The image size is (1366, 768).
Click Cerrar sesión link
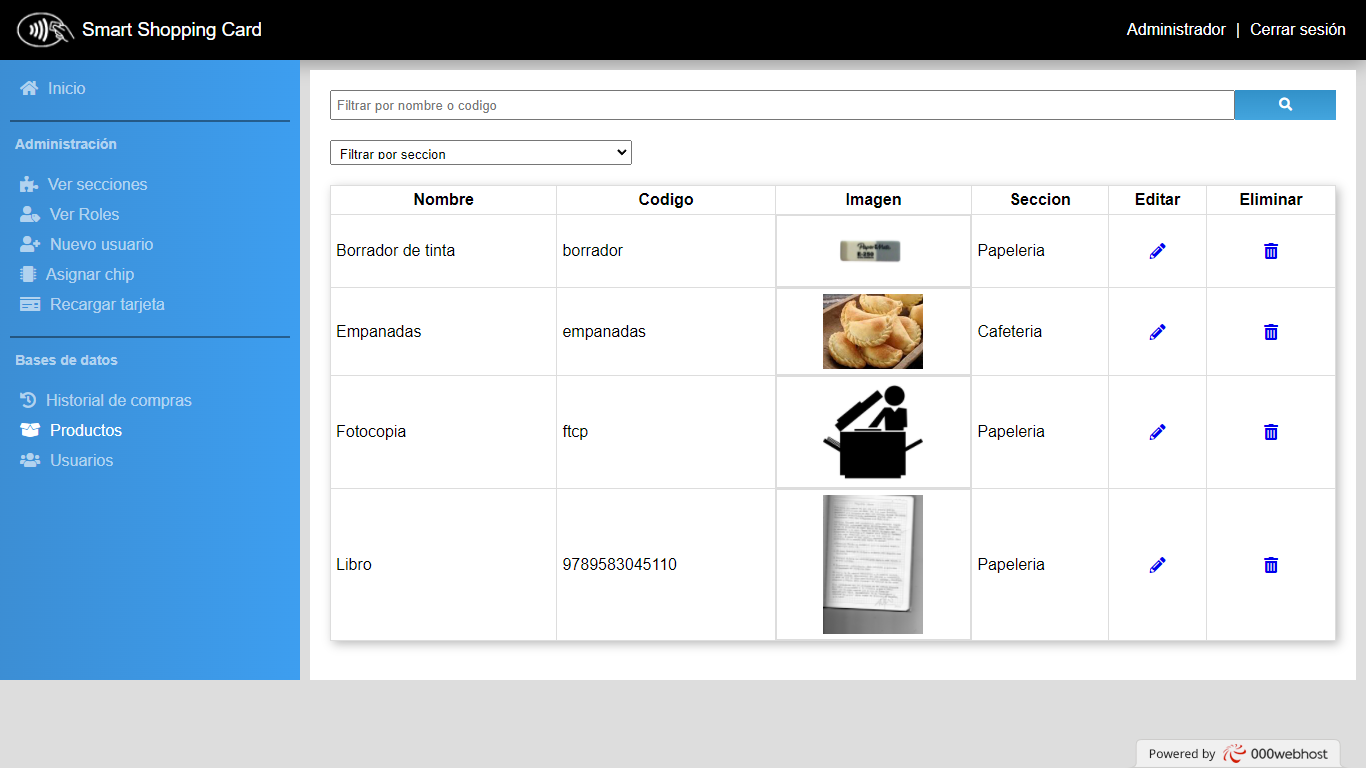click(x=1298, y=30)
